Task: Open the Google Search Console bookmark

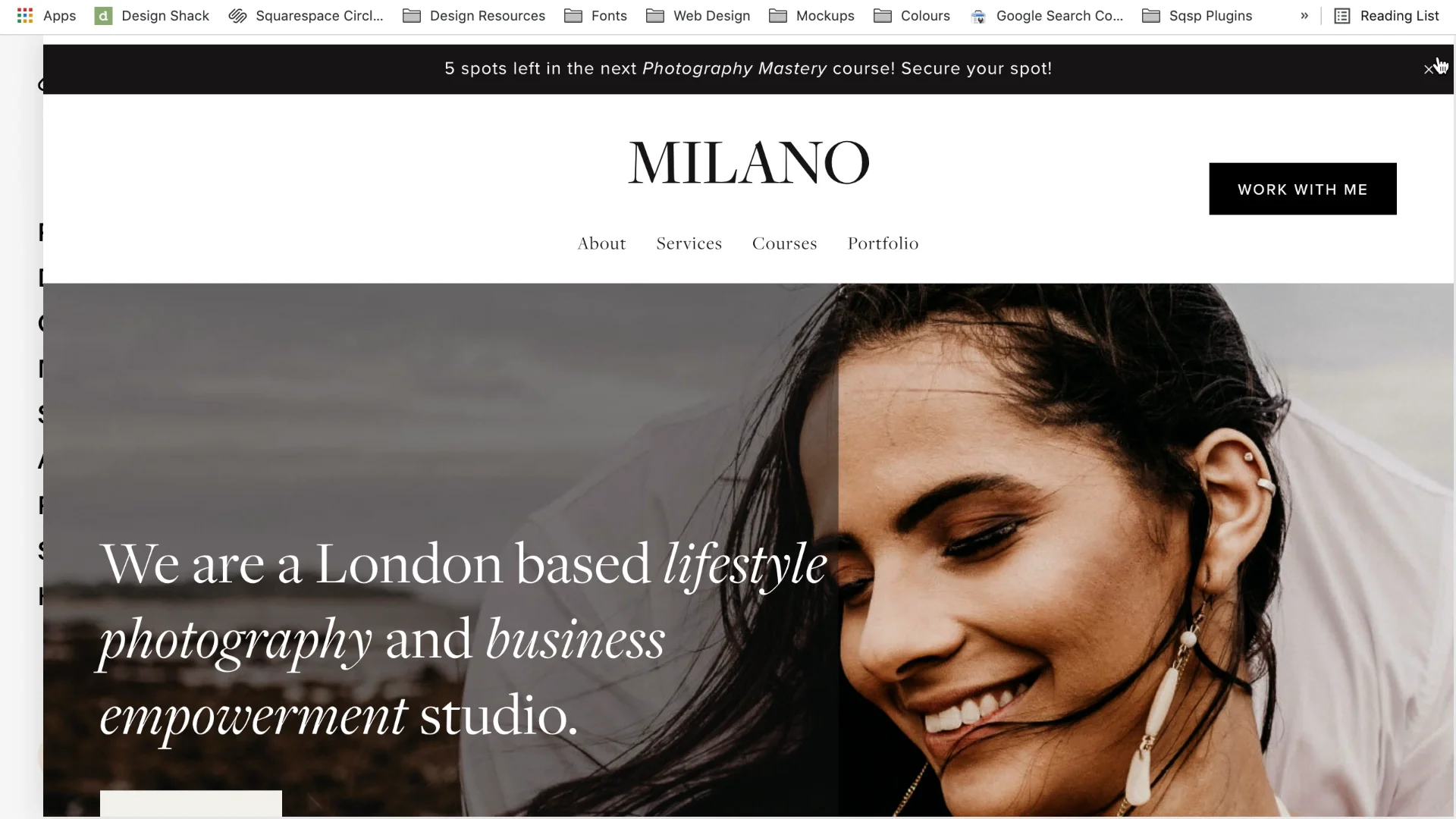Action: point(1046,15)
